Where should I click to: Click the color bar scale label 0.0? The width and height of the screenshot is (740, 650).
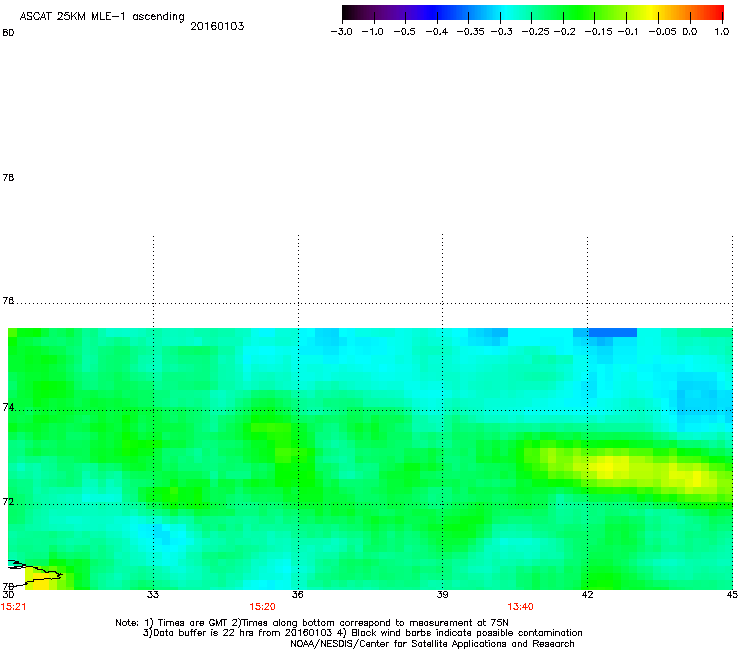690,32
